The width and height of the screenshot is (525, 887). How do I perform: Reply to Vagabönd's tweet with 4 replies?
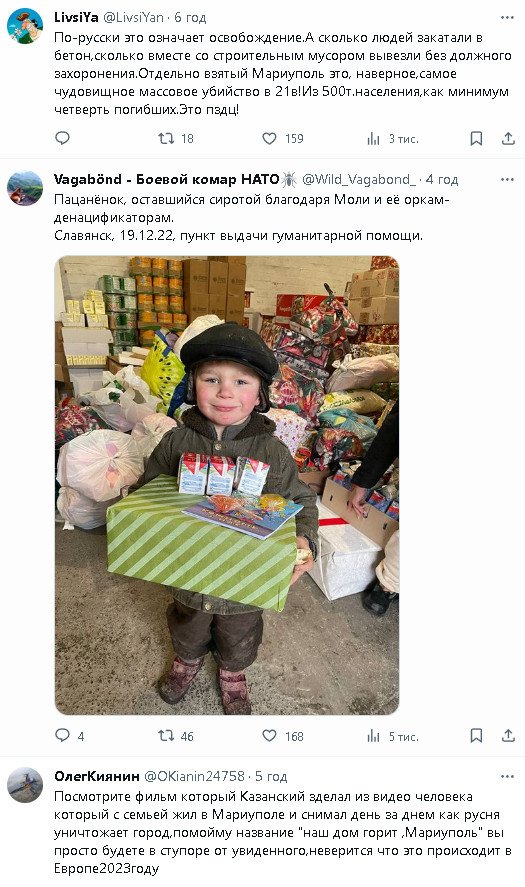coord(70,735)
